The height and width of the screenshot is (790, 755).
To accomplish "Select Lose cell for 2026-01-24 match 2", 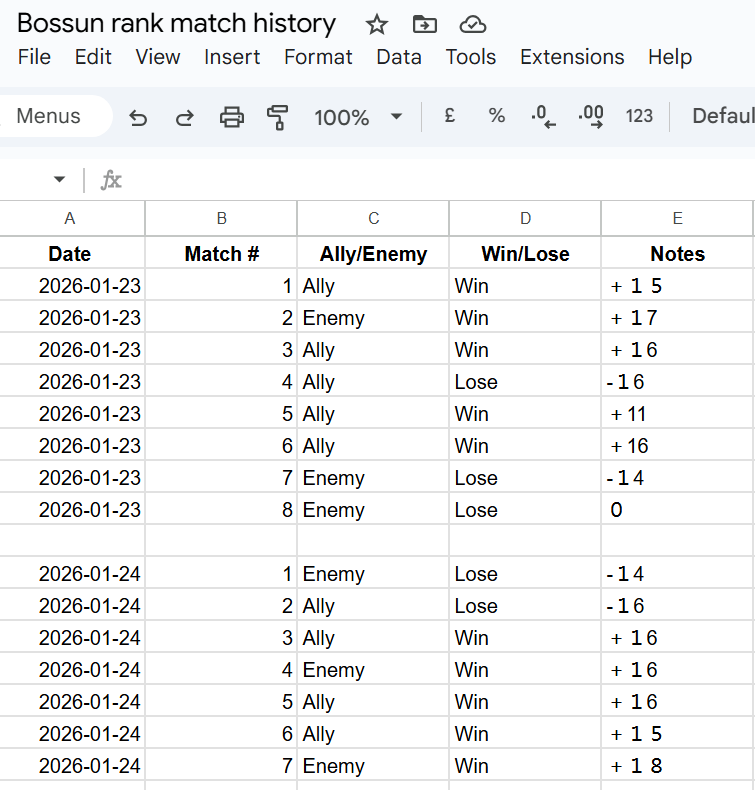I will click(x=525, y=606).
